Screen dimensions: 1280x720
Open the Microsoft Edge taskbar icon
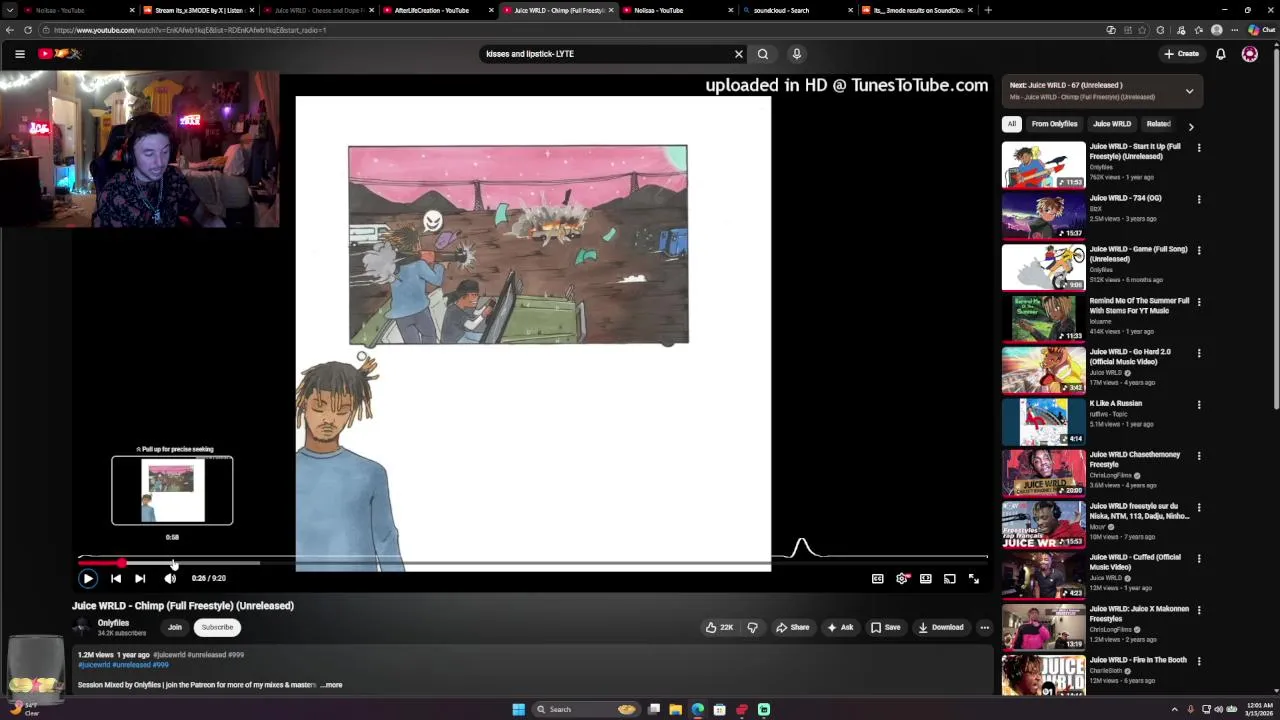pyautogui.click(x=697, y=710)
